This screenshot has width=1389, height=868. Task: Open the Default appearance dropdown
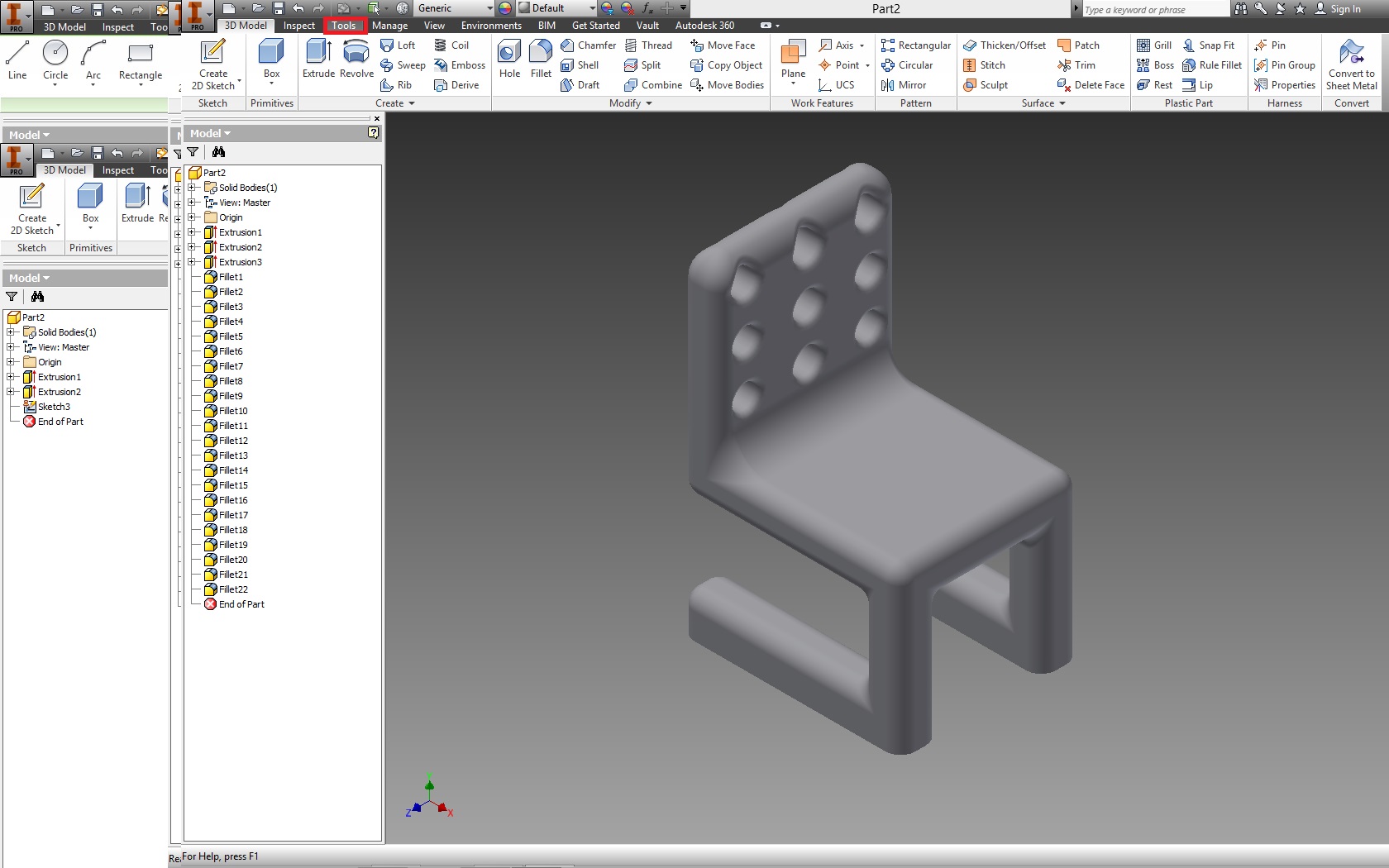pos(556,8)
